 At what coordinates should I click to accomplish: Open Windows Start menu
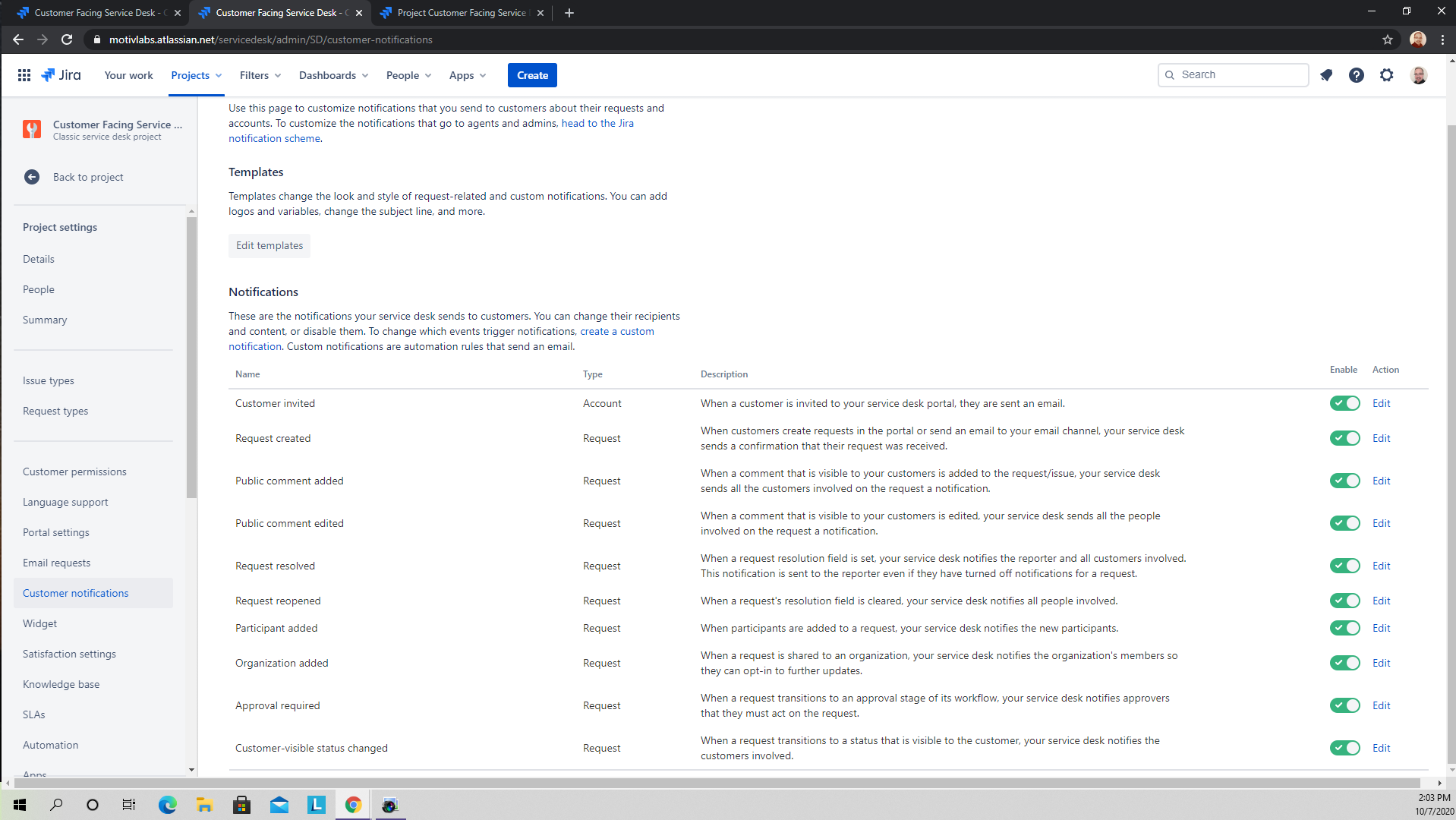(20, 805)
